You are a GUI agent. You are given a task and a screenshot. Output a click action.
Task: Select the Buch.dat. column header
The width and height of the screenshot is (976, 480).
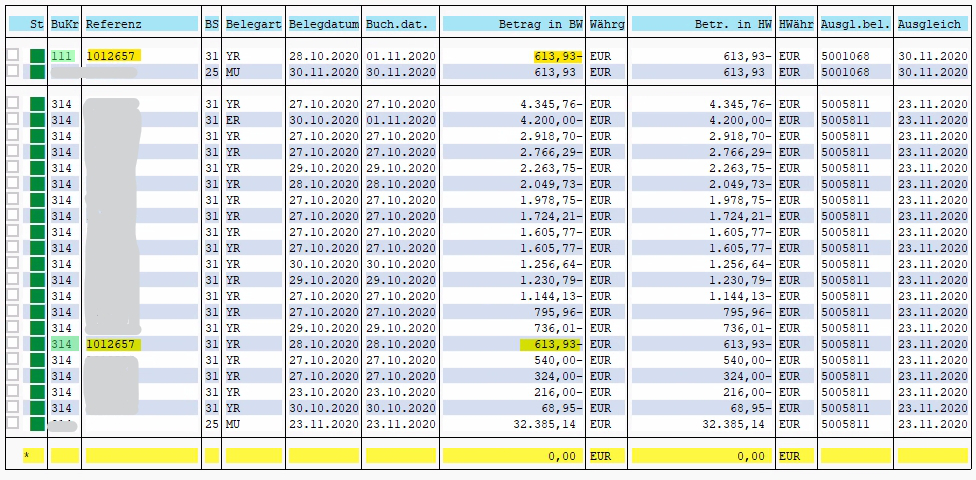[399, 23]
